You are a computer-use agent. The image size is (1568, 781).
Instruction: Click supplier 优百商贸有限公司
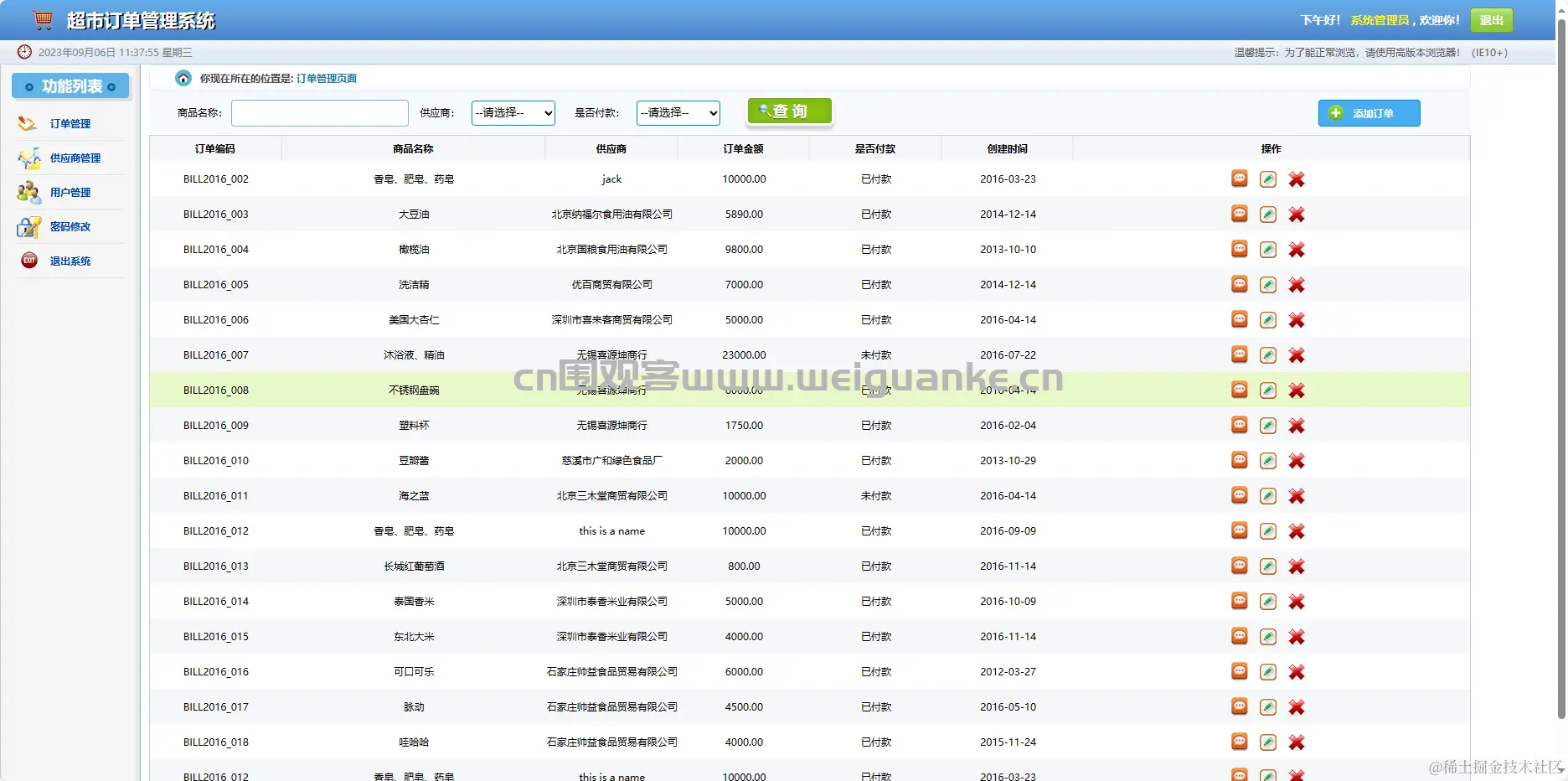612,284
